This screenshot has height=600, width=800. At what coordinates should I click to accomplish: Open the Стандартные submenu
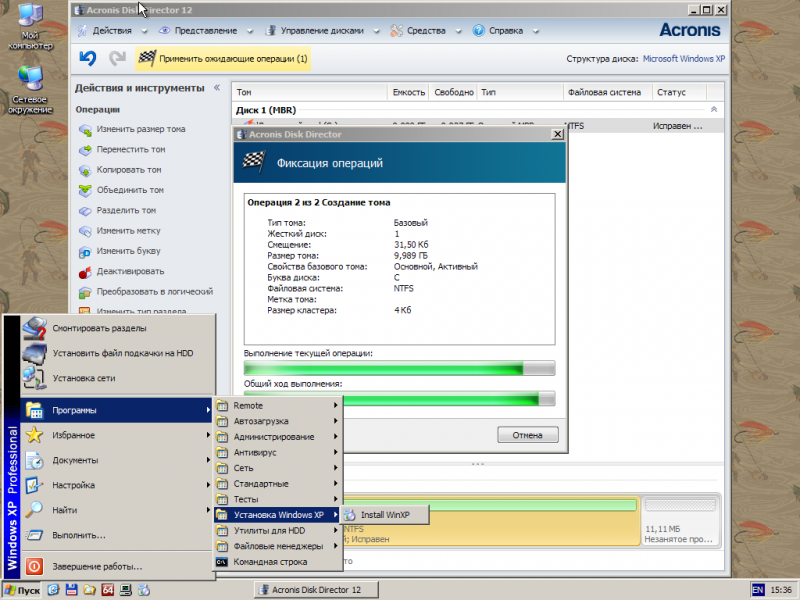278,484
